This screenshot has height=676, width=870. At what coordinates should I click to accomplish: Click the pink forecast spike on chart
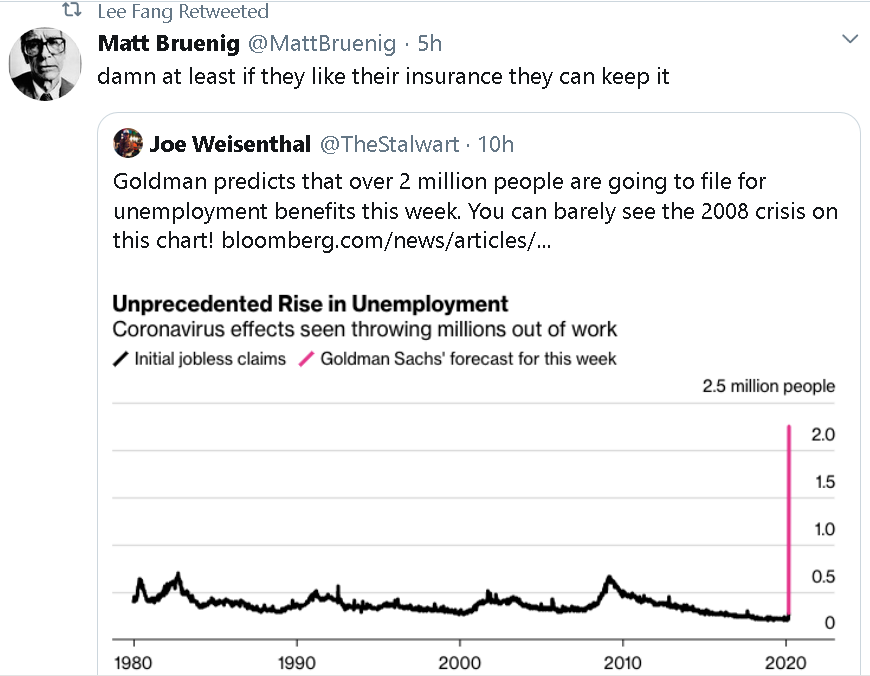(788, 522)
